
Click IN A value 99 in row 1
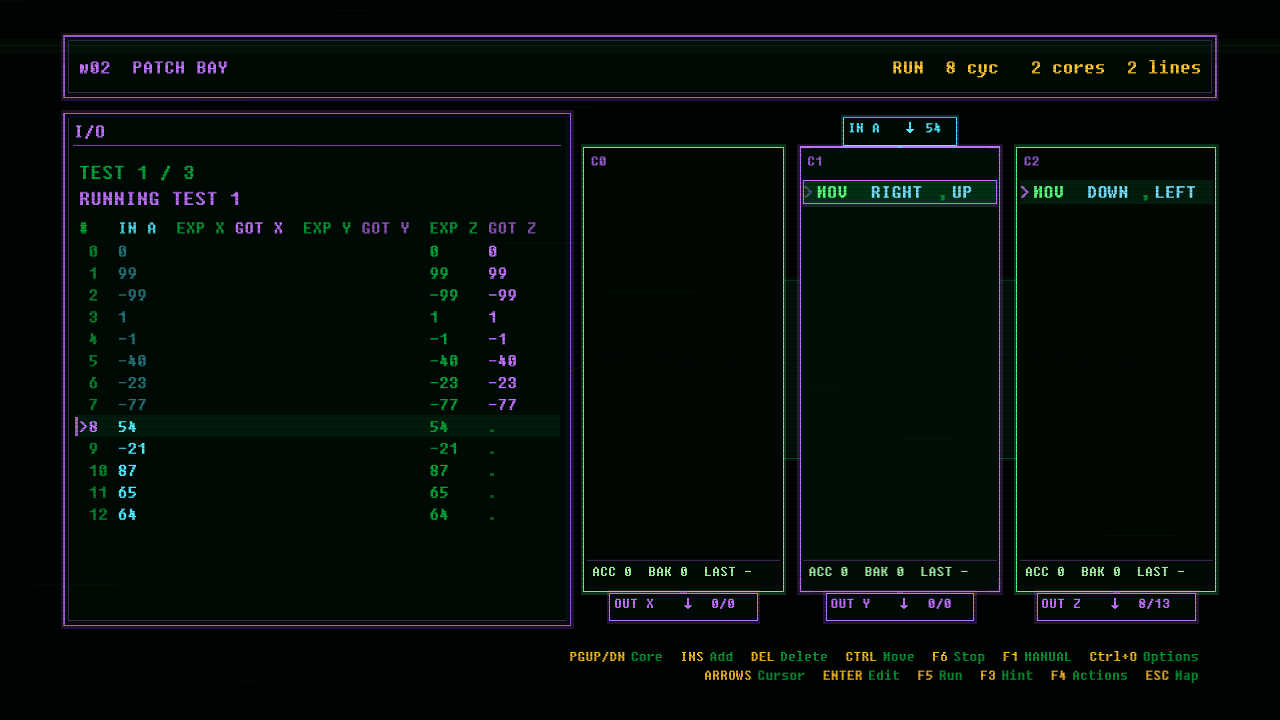coord(127,274)
